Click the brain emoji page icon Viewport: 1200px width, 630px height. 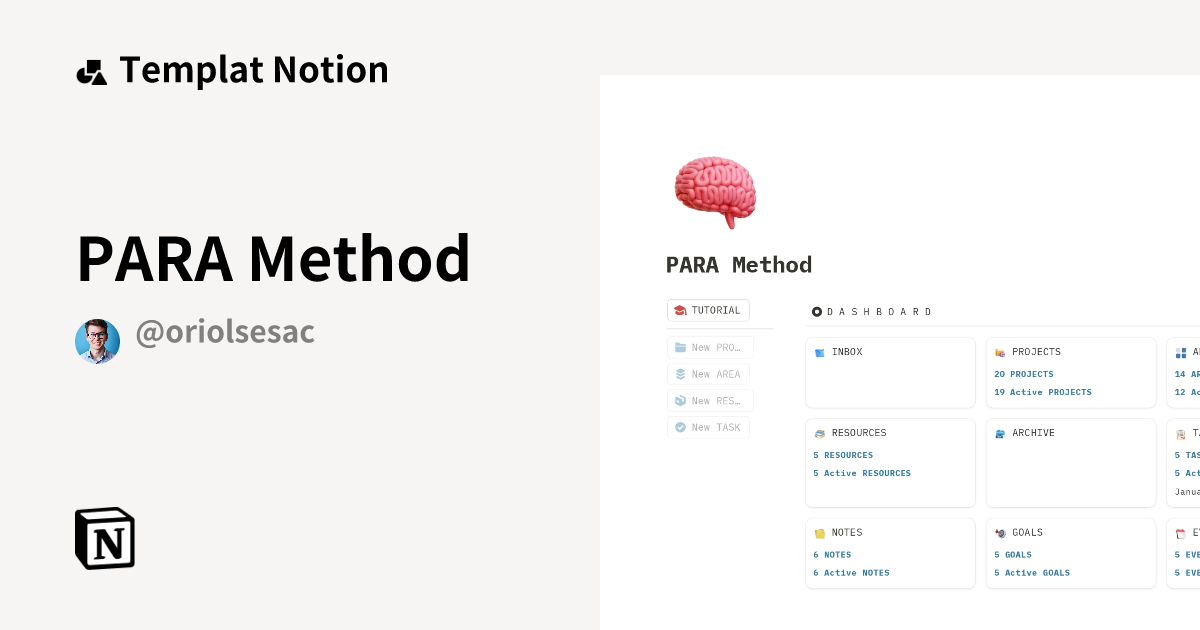coord(714,190)
